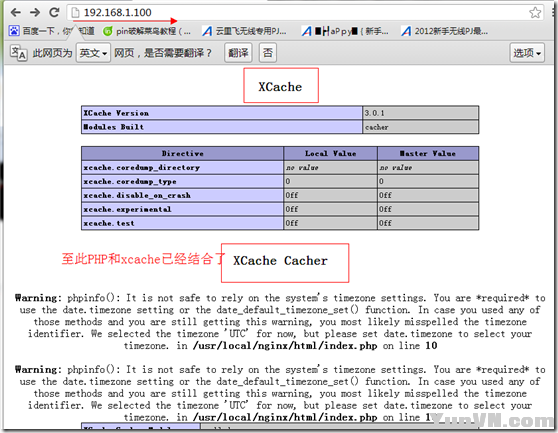This screenshot has height=433, width=558.
Task: Click the xcache.coredump_type directive
Action: tap(130, 181)
